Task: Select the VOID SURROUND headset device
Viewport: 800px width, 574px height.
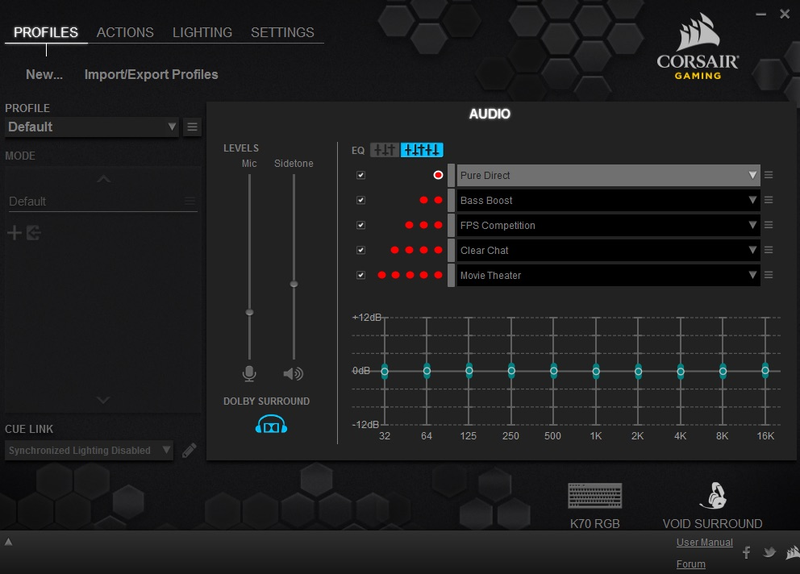Action: (x=712, y=506)
